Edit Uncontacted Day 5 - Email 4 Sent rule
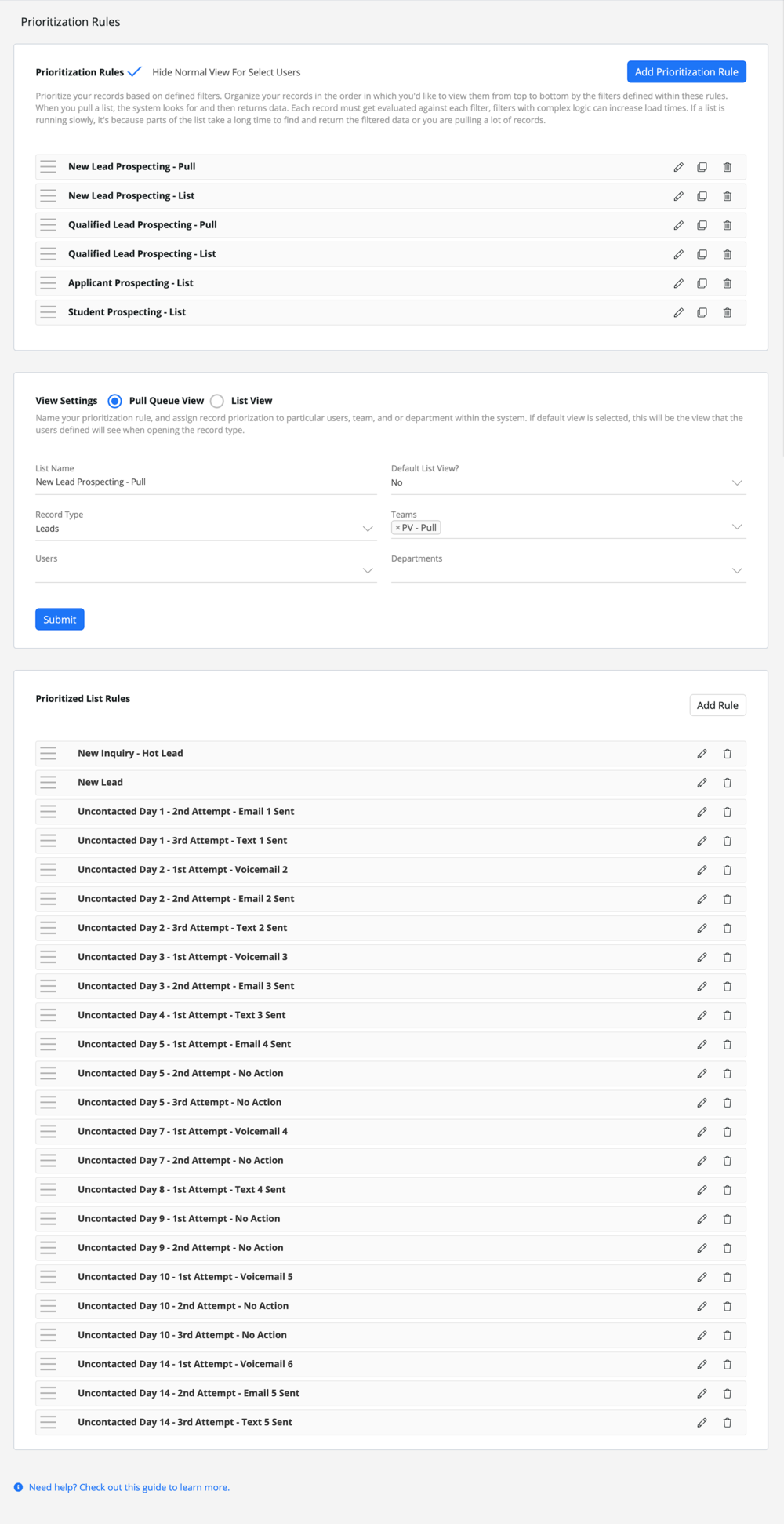 pos(702,1044)
